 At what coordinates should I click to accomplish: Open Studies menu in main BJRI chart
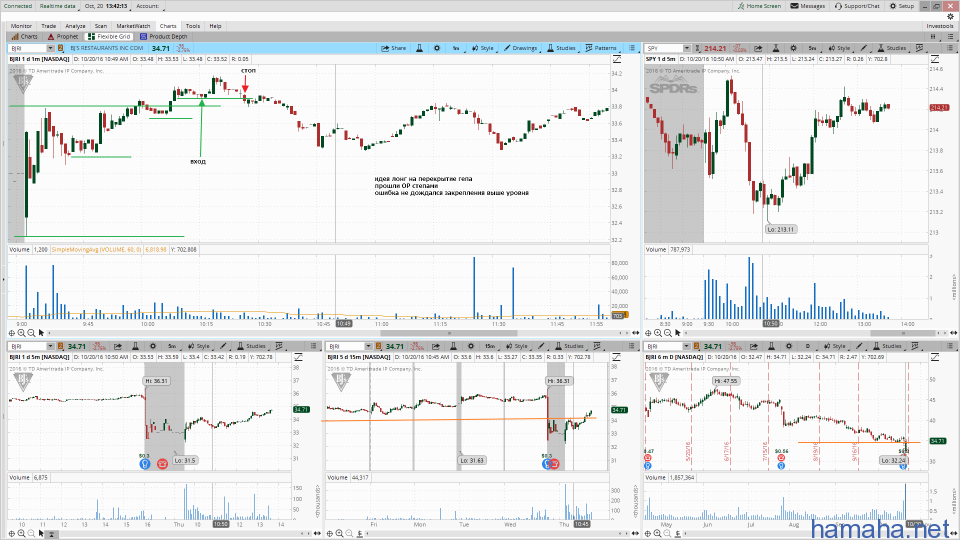[561, 48]
